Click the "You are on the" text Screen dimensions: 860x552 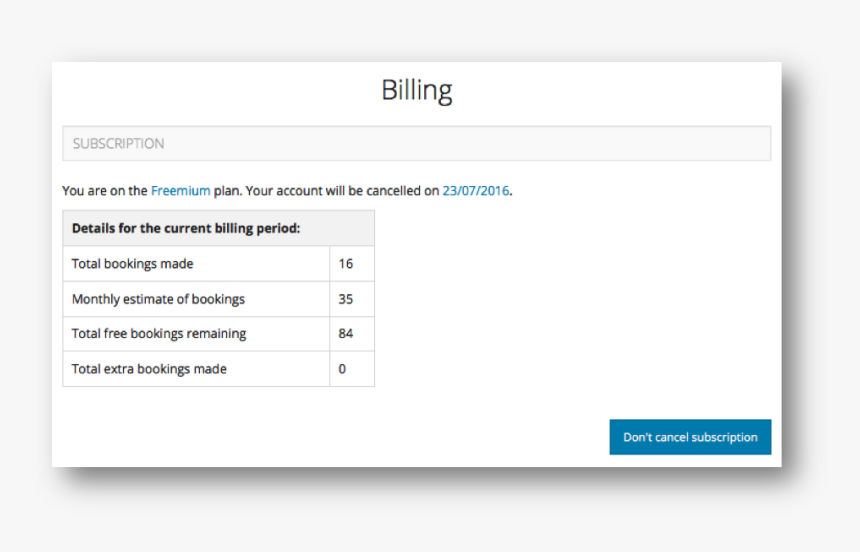click(x=105, y=191)
